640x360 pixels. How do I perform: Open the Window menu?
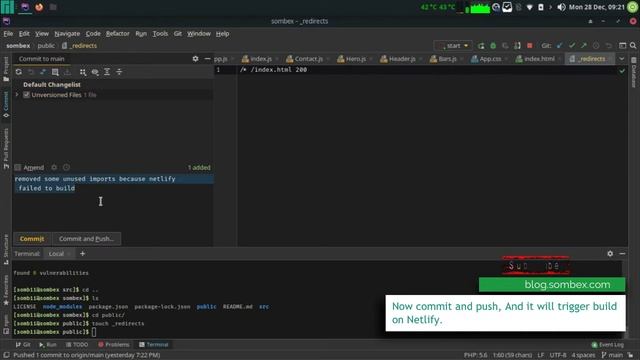pyautogui.click(x=199, y=33)
